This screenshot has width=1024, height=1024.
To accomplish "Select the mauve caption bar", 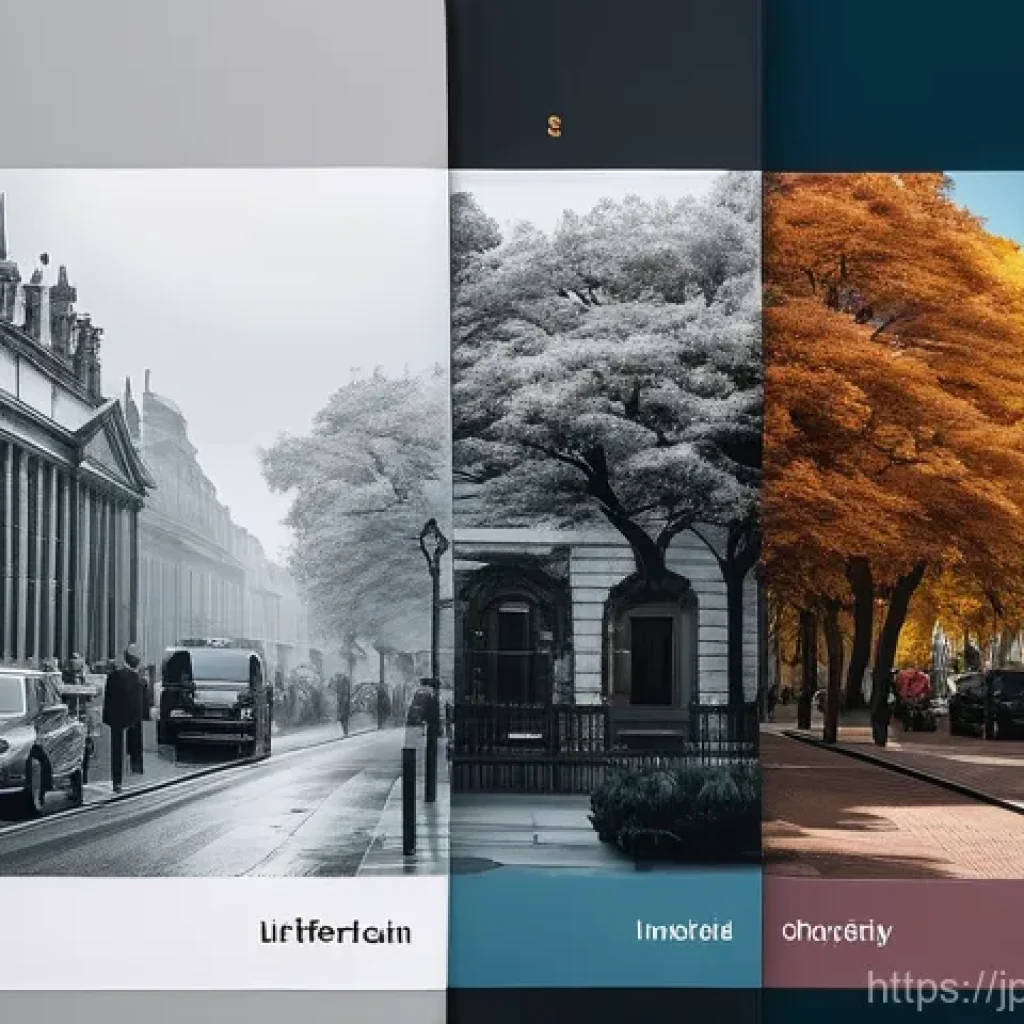I will point(893,933).
